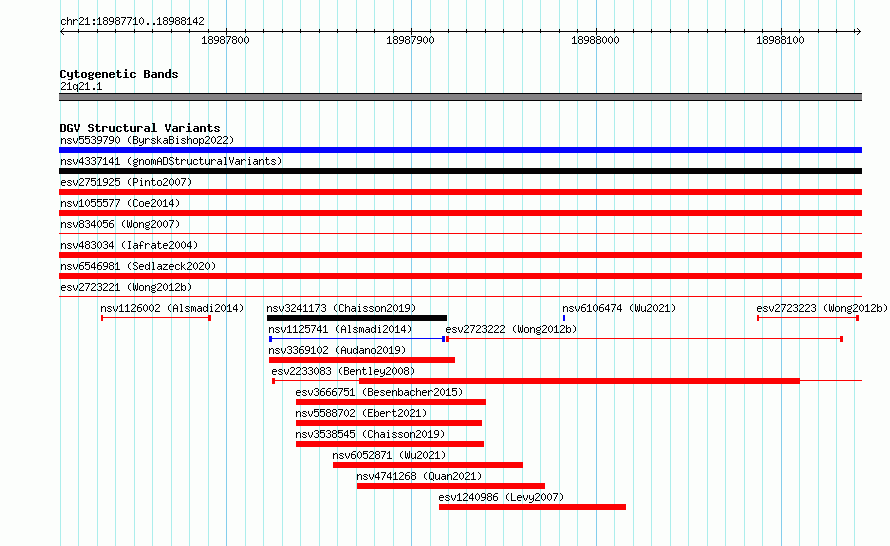This screenshot has width=890, height=546.
Task: Click the 18987800 ruler position label
Action: [225, 40]
